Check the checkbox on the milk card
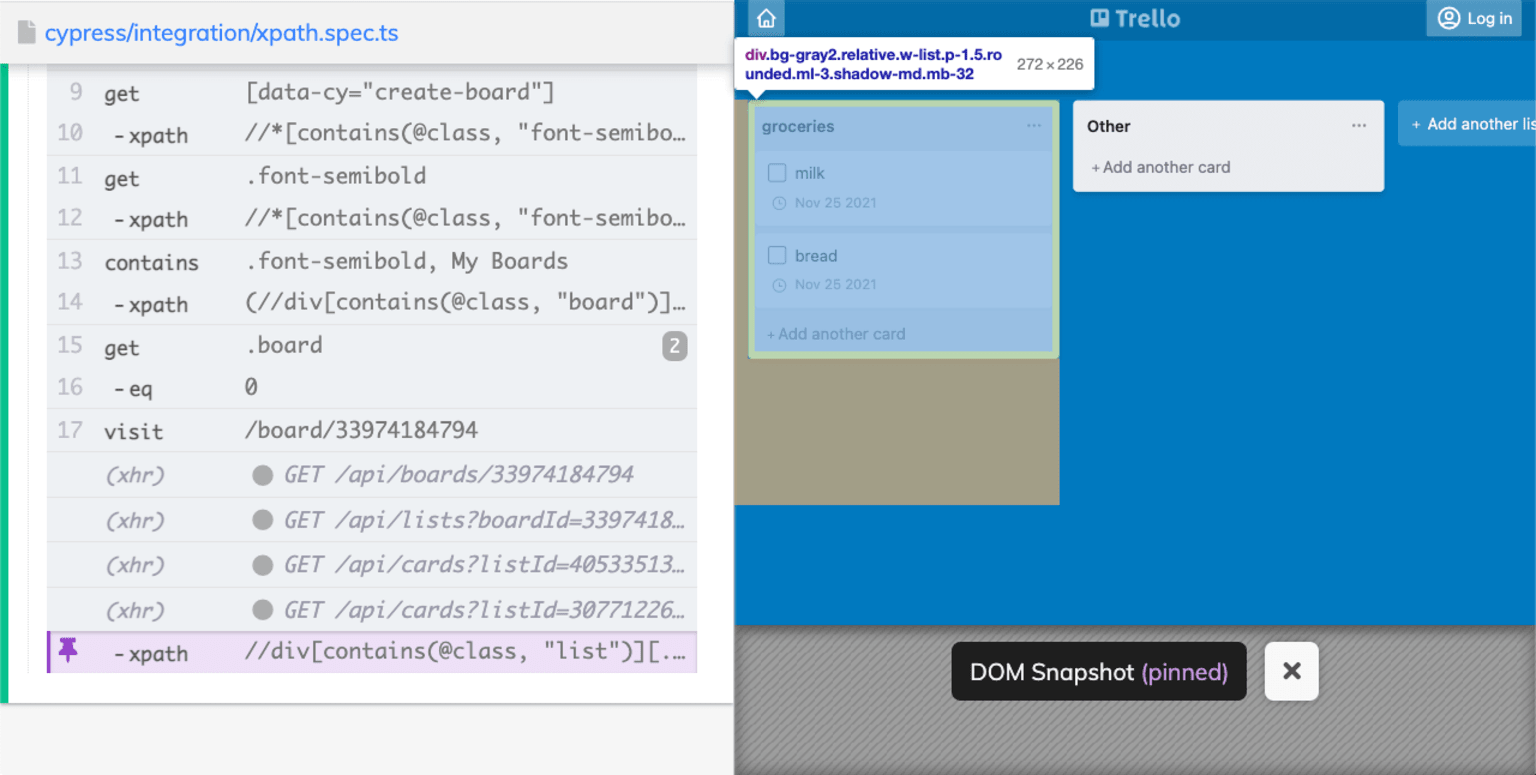 coord(777,172)
